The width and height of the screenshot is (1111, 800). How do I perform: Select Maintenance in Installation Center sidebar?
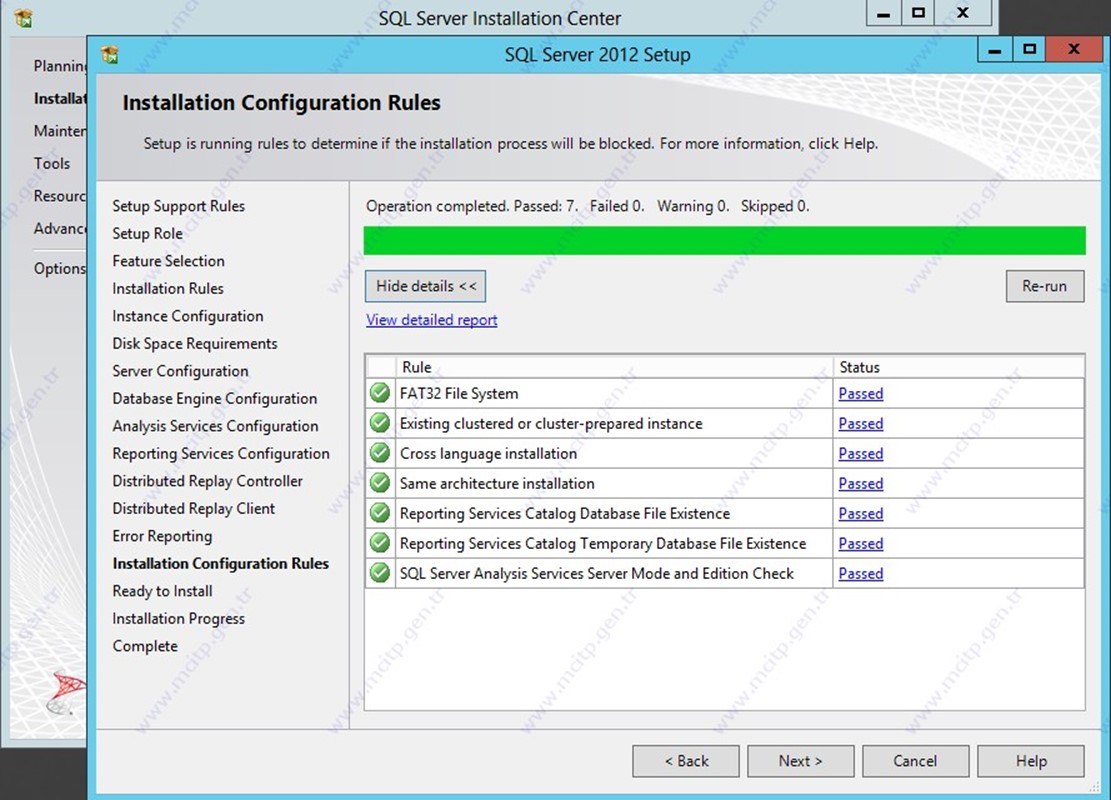tap(60, 131)
